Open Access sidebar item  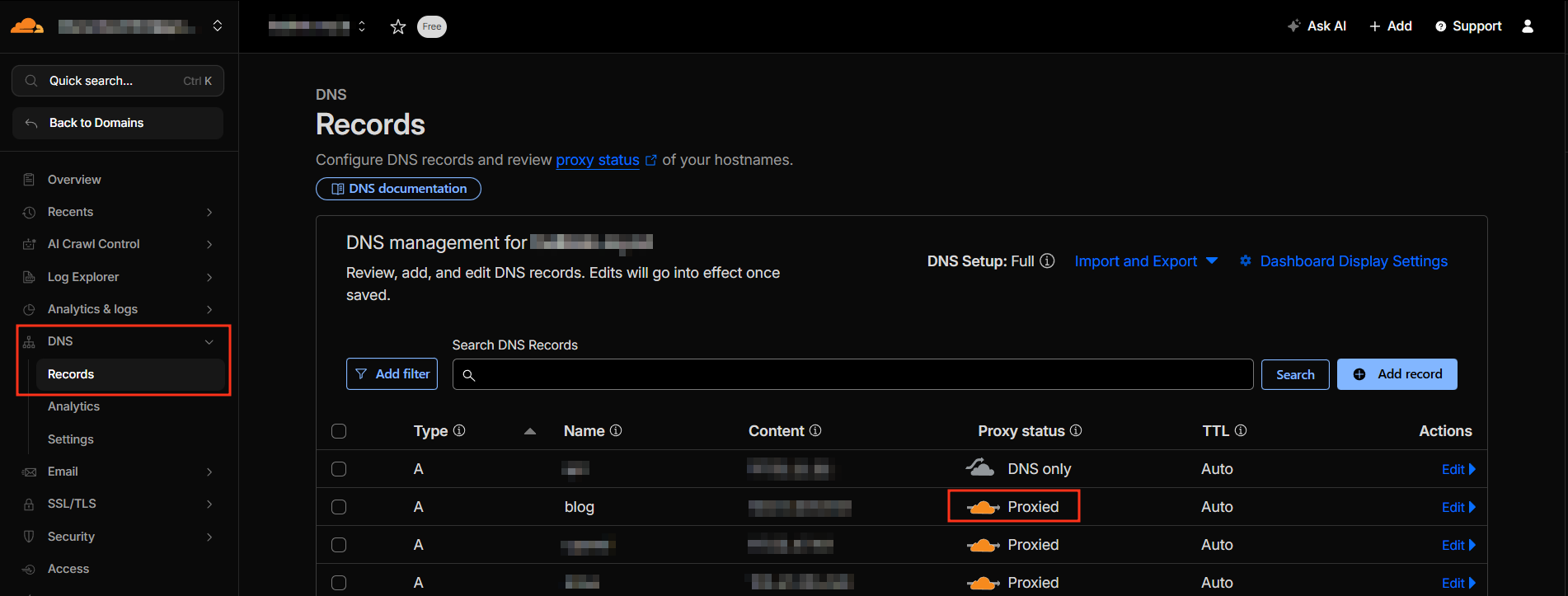pos(68,569)
